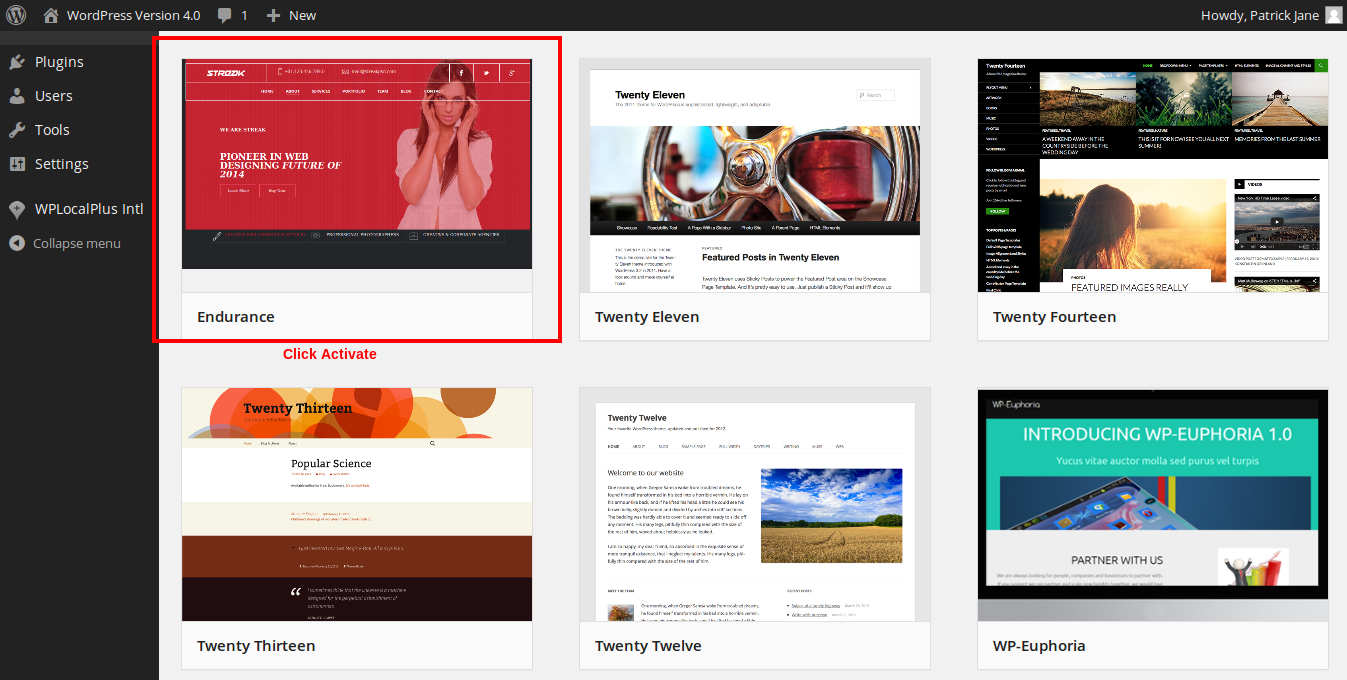Screen dimensions: 1347x680
Task: Choose the WP-Euphoria theme card
Action: 1152,530
